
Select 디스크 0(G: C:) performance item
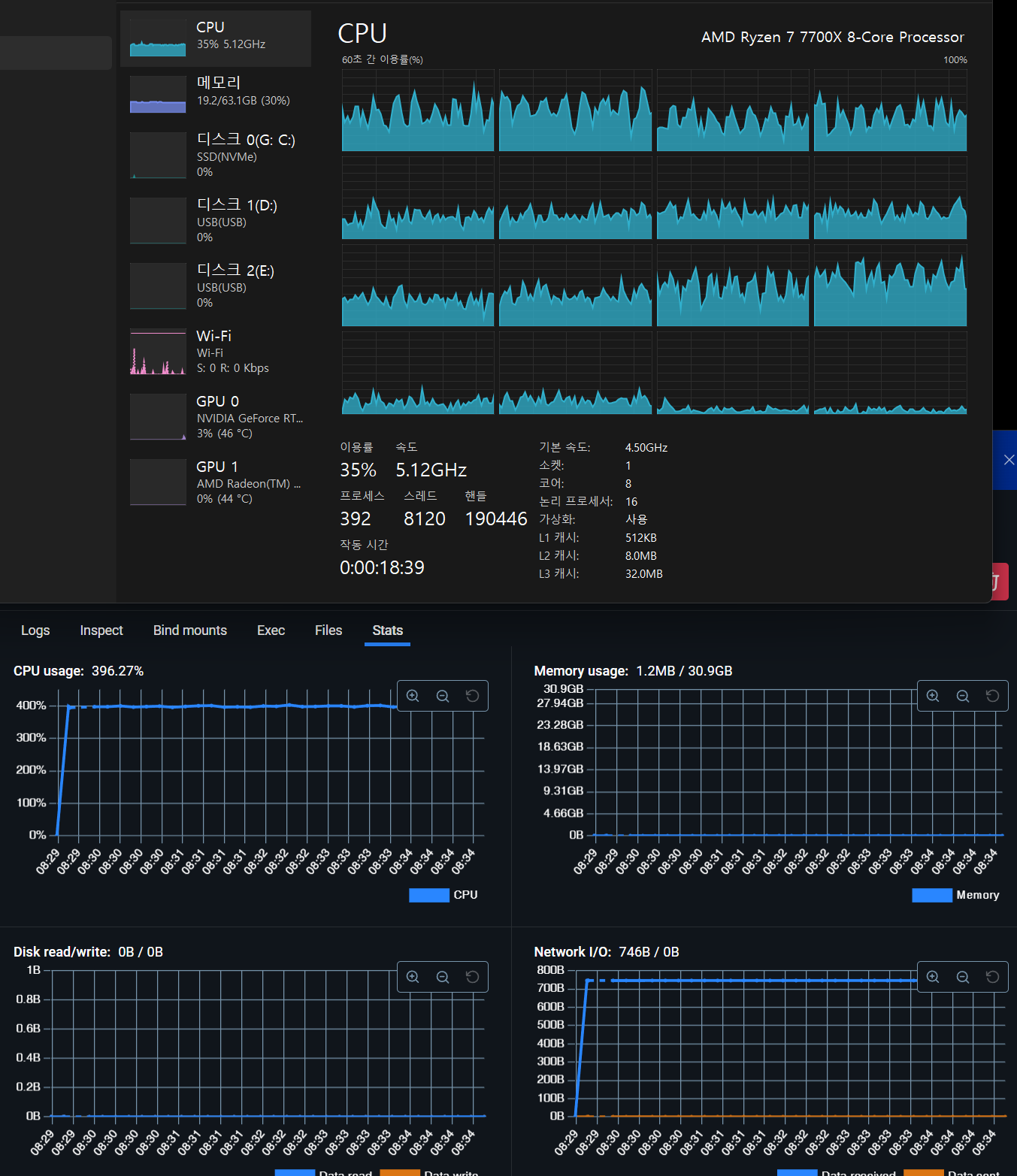click(x=216, y=156)
